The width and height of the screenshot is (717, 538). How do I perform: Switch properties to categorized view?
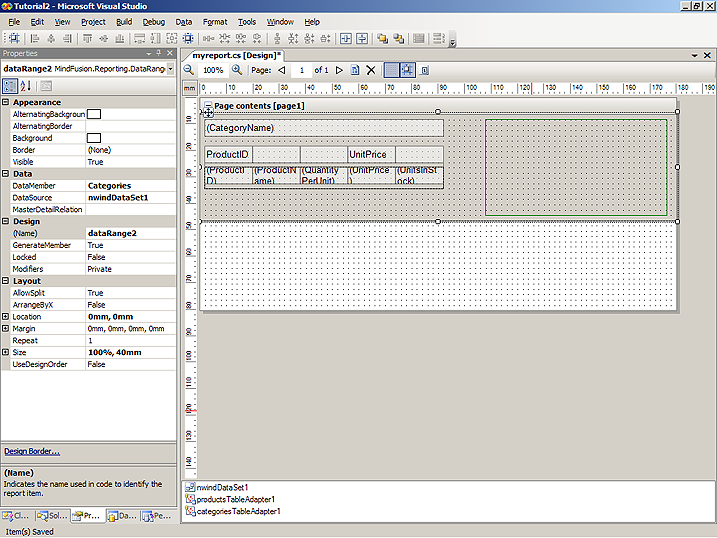click(9, 86)
